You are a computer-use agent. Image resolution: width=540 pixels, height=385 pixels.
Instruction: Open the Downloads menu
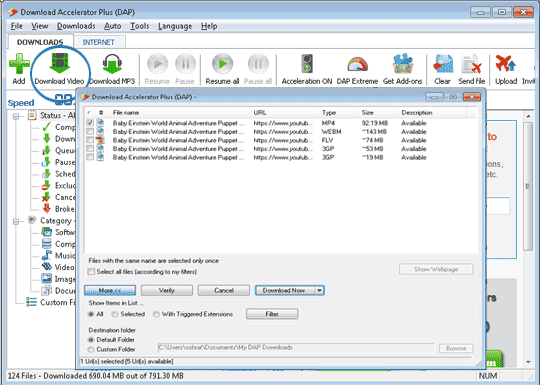click(x=76, y=26)
